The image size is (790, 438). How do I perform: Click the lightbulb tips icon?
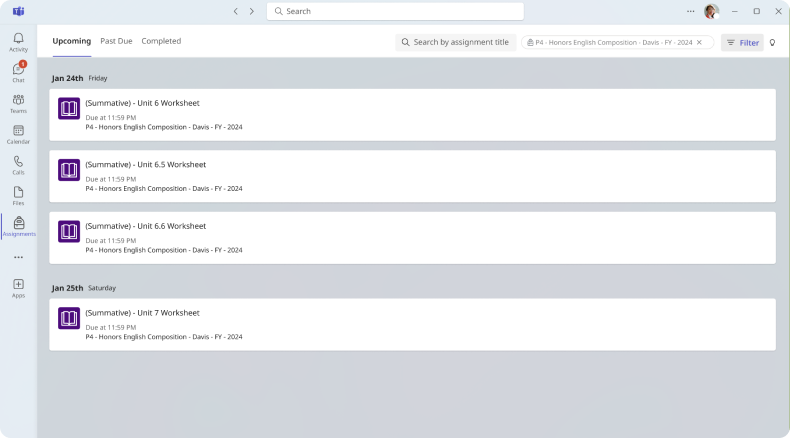[x=772, y=43]
